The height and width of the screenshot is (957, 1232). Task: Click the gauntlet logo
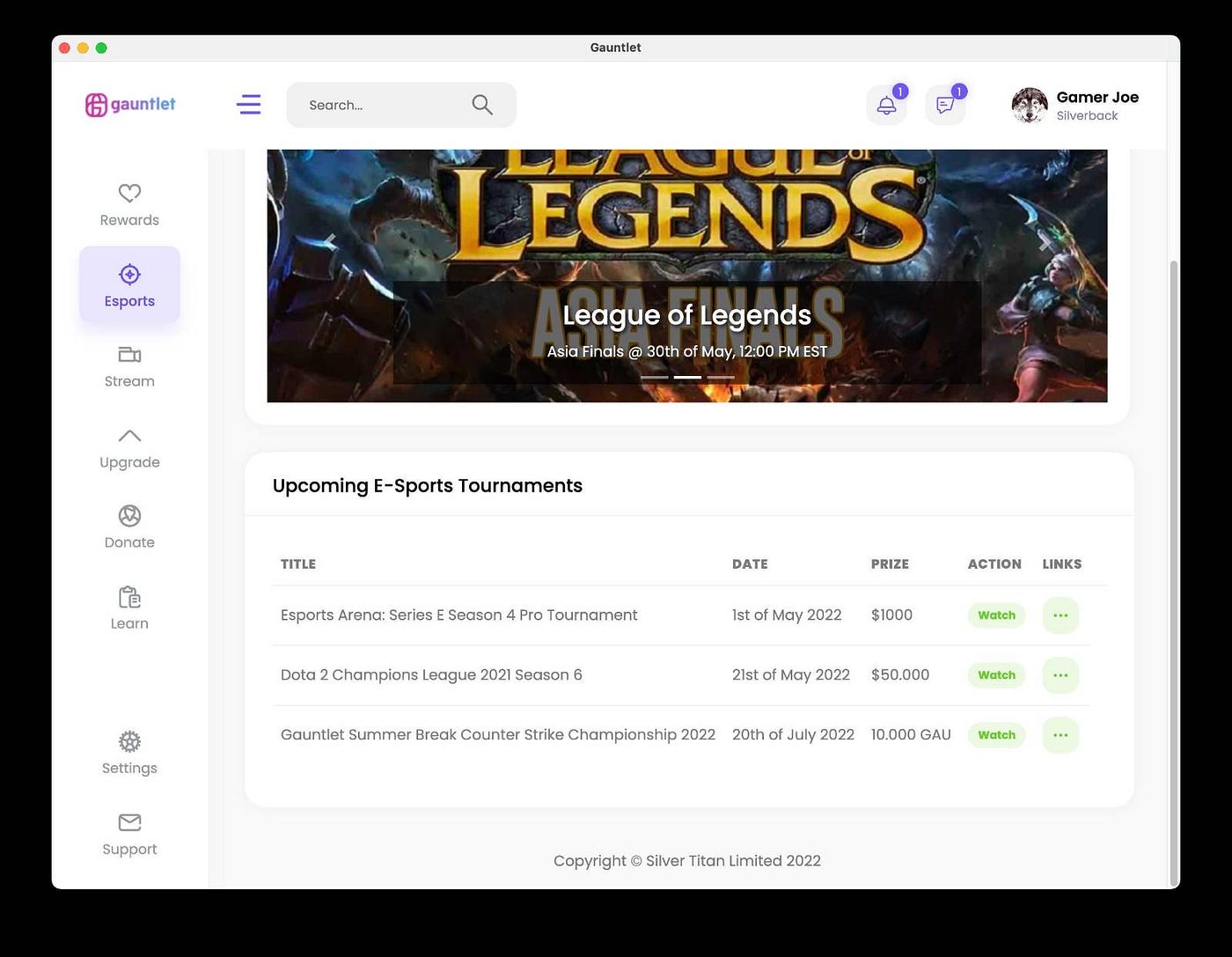130,105
